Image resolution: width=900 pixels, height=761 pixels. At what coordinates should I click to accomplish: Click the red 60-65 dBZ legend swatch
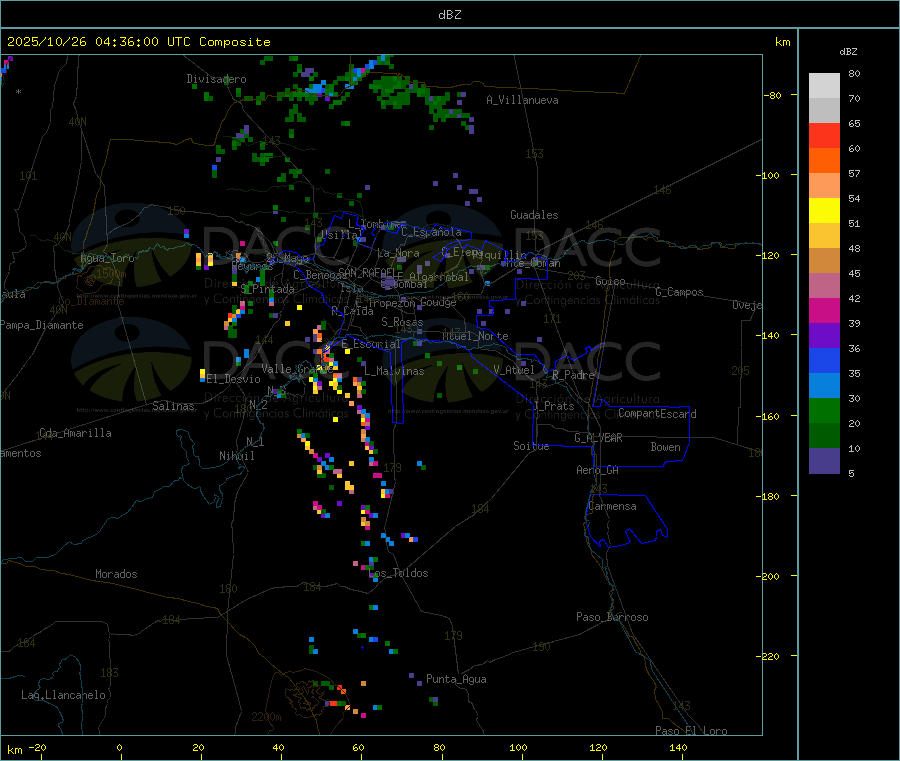pos(824,135)
